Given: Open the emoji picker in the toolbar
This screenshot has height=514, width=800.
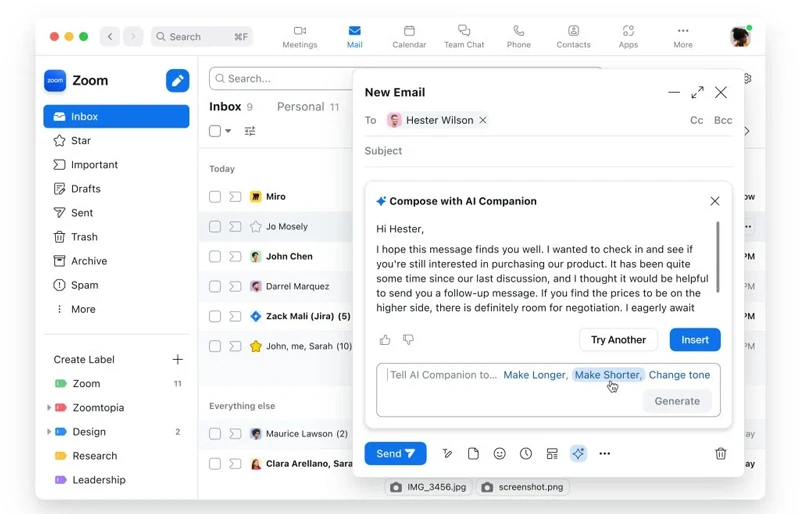Looking at the screenshot, I should 499,454.
